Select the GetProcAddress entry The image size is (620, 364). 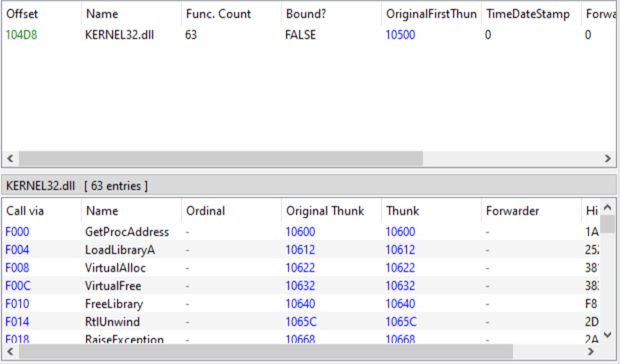click(x=127, y=232)
